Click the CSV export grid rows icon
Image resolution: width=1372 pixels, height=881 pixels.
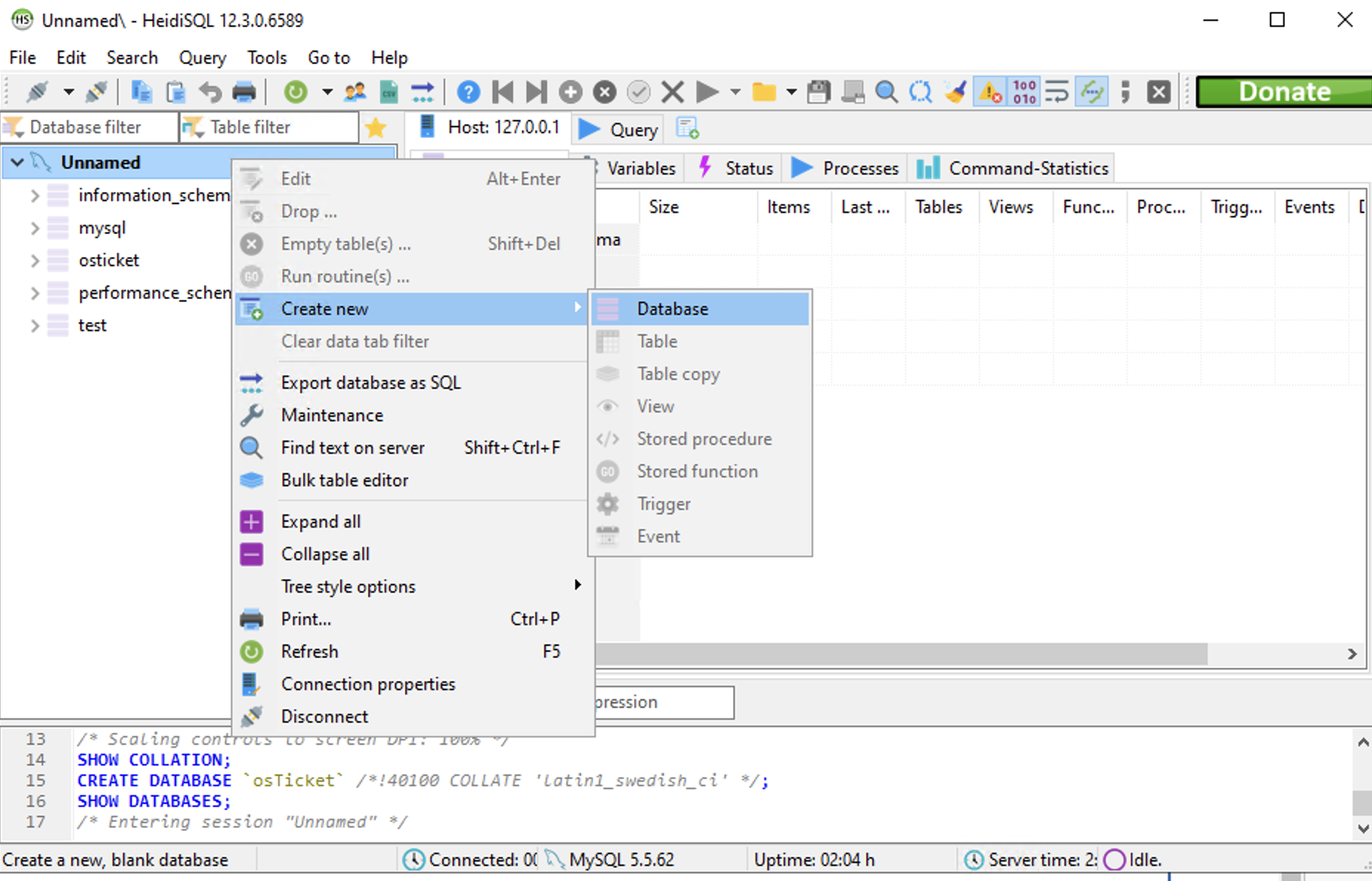[x=389, y=92]
